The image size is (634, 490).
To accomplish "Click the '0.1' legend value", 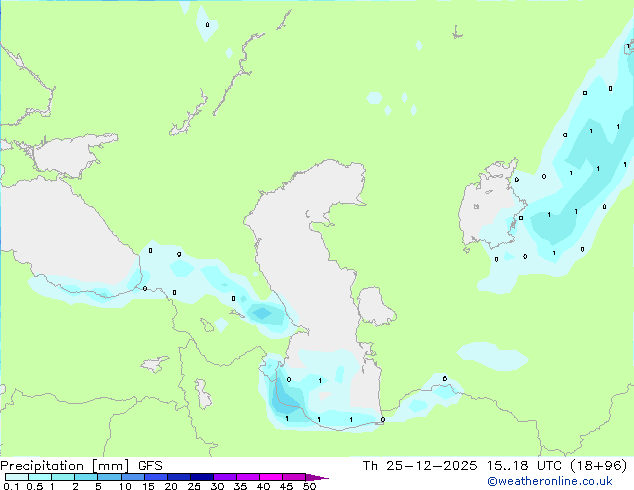I will [x=11, y=486].
